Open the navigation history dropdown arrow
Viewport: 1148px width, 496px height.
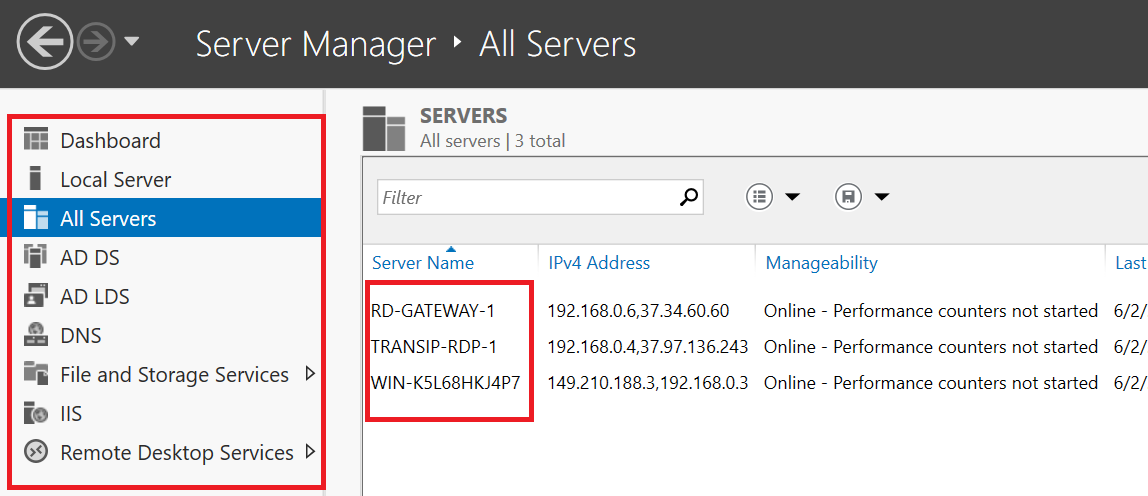pos(131,42)
